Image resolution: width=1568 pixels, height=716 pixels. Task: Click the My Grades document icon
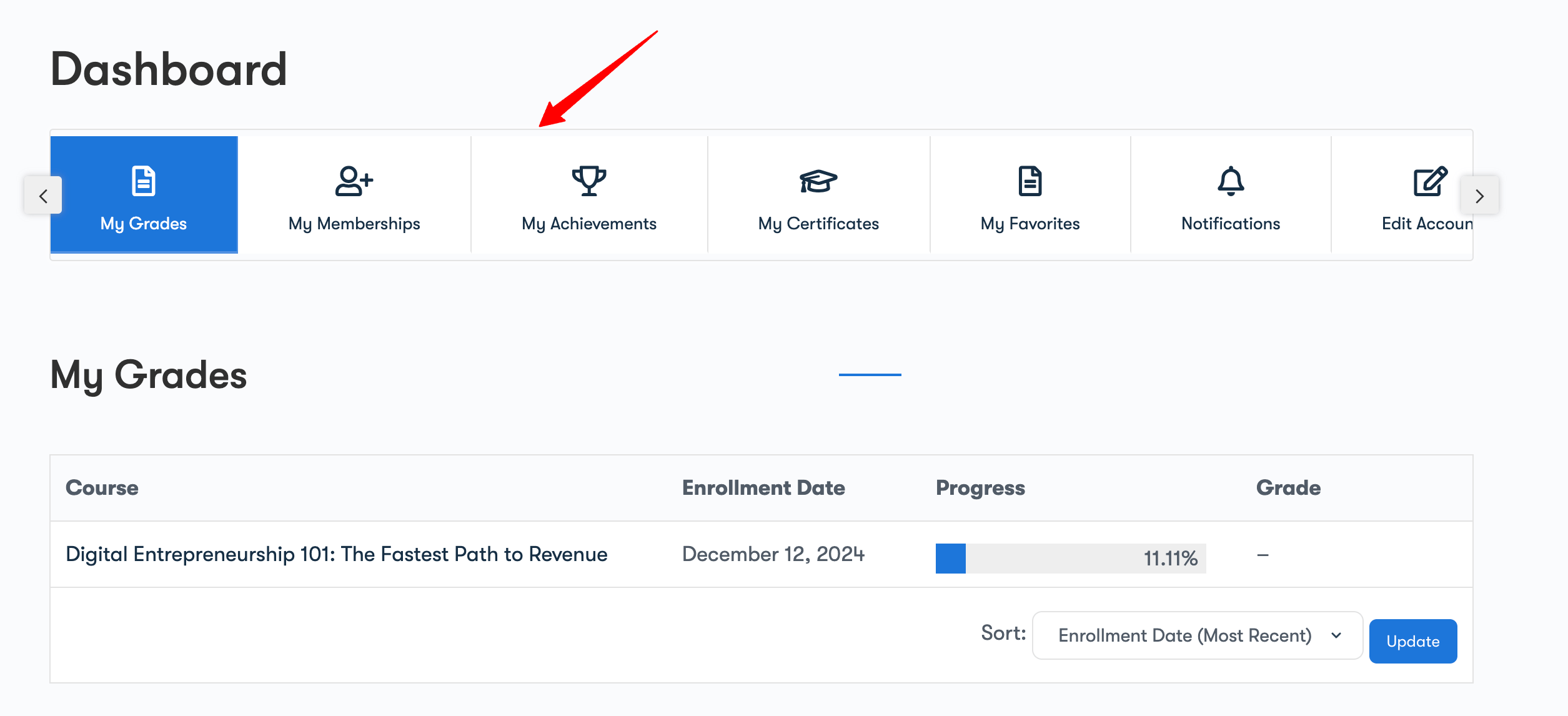[144, 181]
